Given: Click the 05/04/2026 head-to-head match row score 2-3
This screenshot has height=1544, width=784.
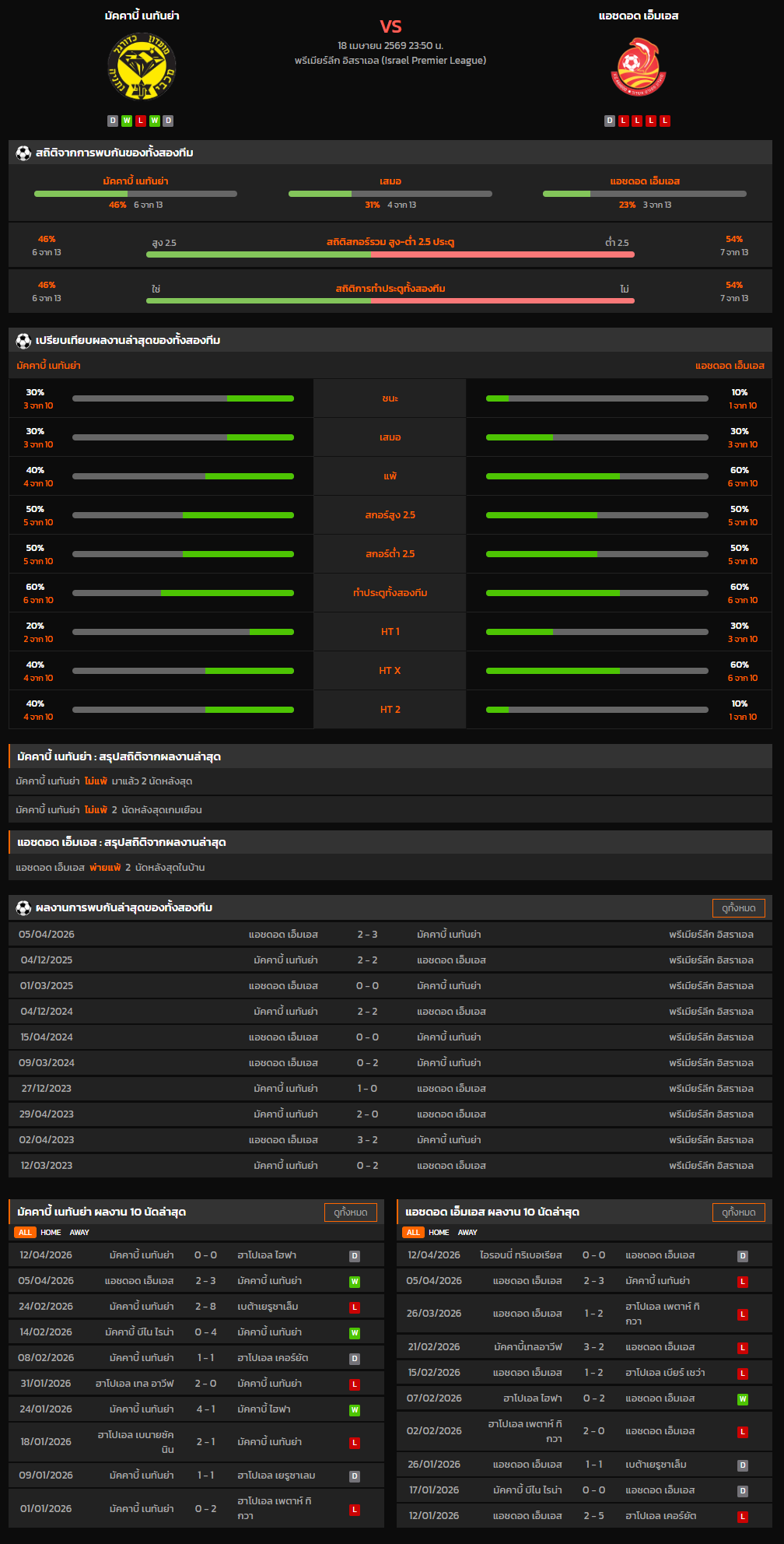Looking at the screenshot, I should pos(367,935).
